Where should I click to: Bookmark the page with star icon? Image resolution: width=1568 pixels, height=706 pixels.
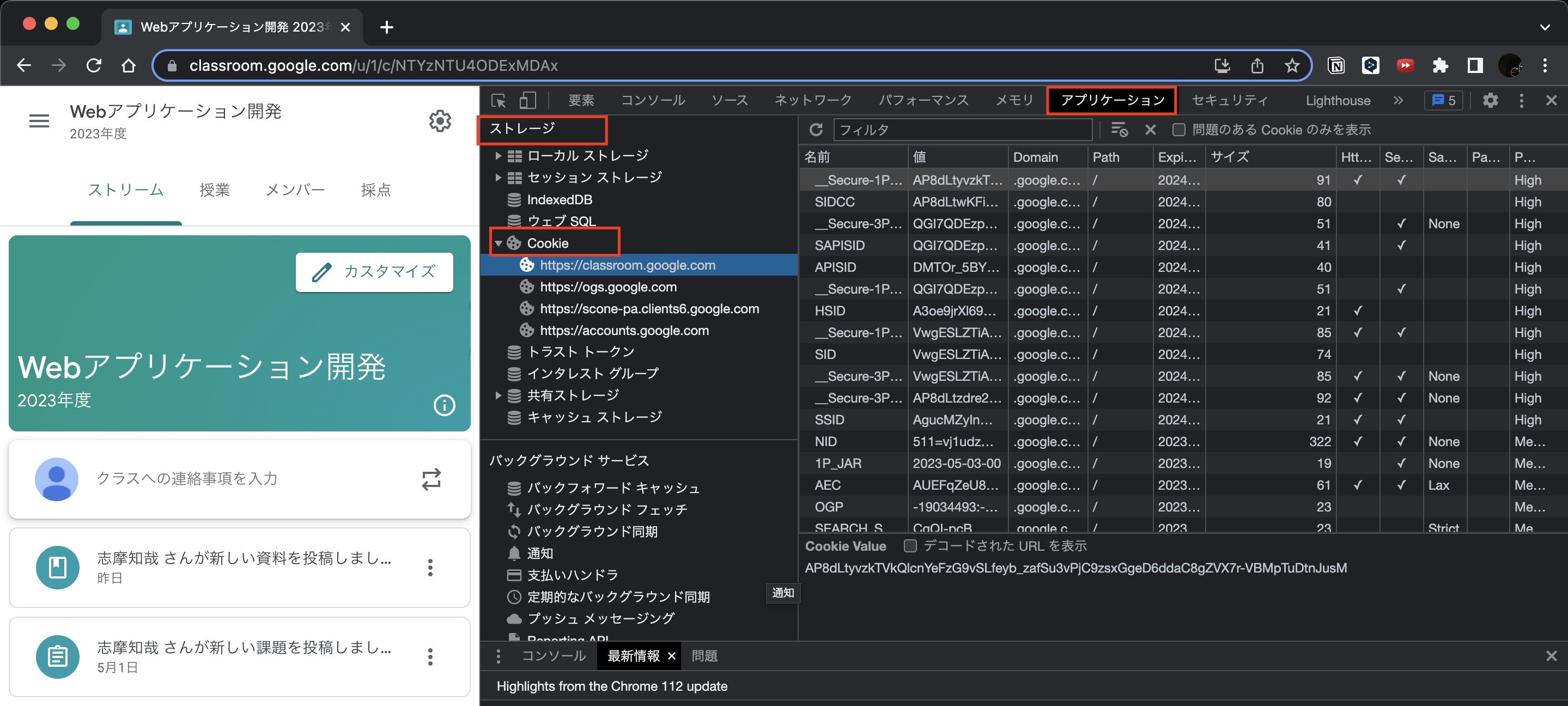click(1292, 66)
